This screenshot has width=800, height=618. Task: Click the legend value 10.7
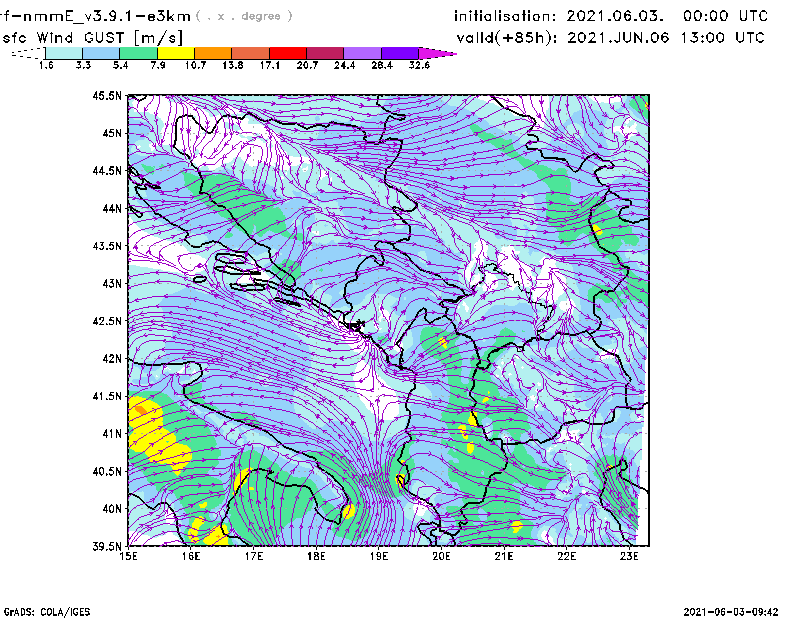[x=195, y=65]
